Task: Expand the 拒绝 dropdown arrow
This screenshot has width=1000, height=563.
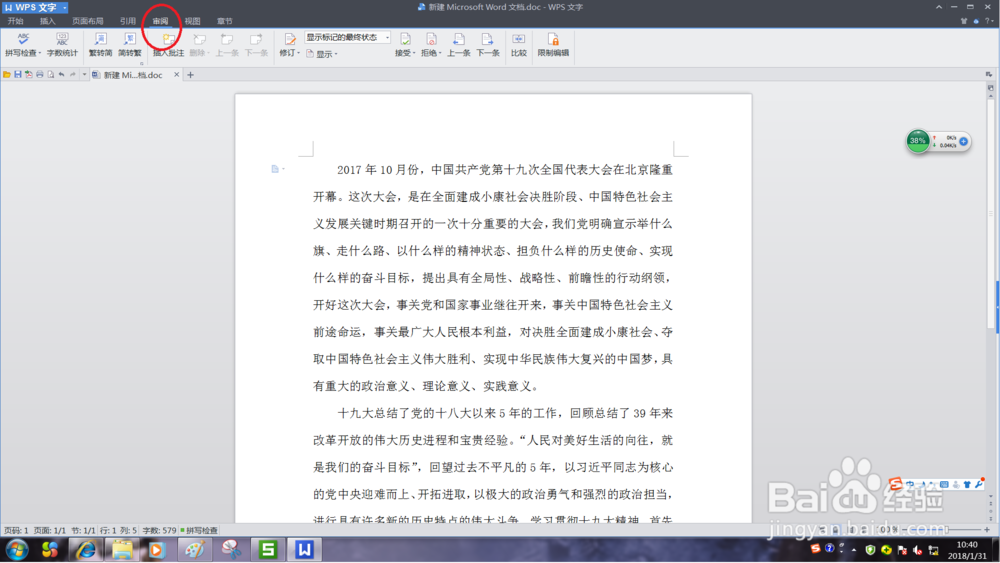Action: pyautogui.click(x=440, y=54)
